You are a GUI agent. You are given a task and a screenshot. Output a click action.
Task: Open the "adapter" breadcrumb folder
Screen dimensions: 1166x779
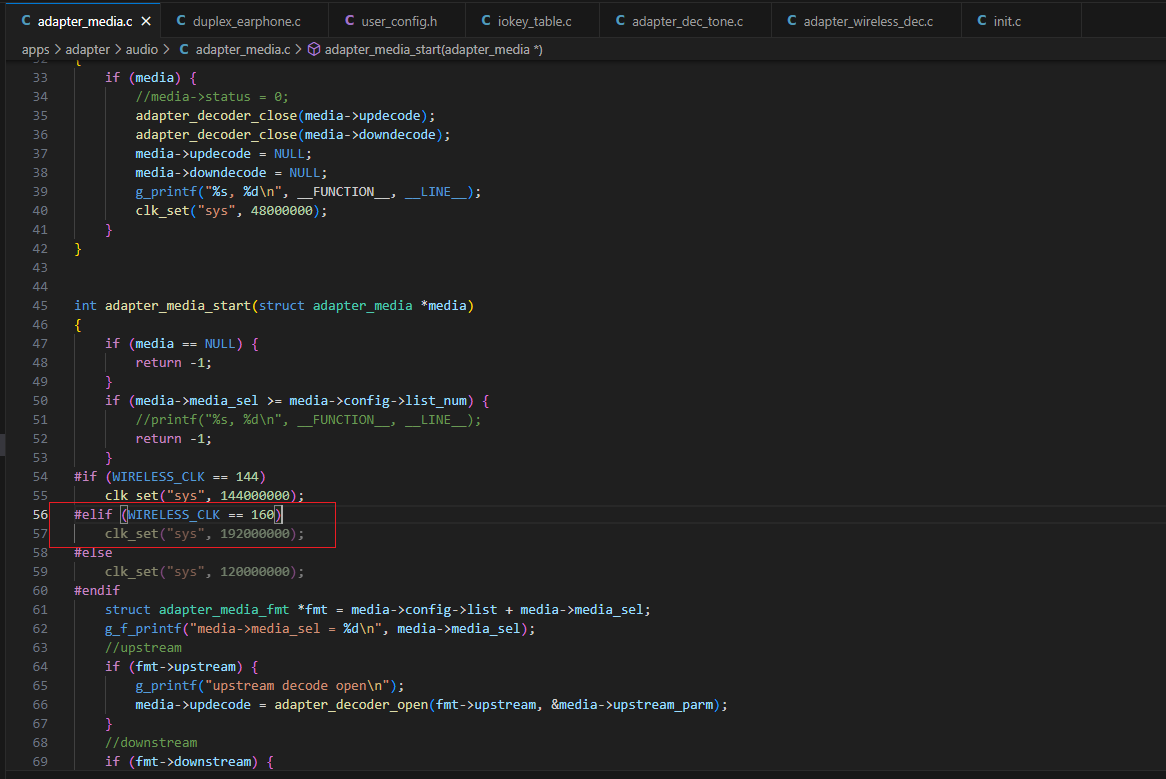tap(88, 49)
